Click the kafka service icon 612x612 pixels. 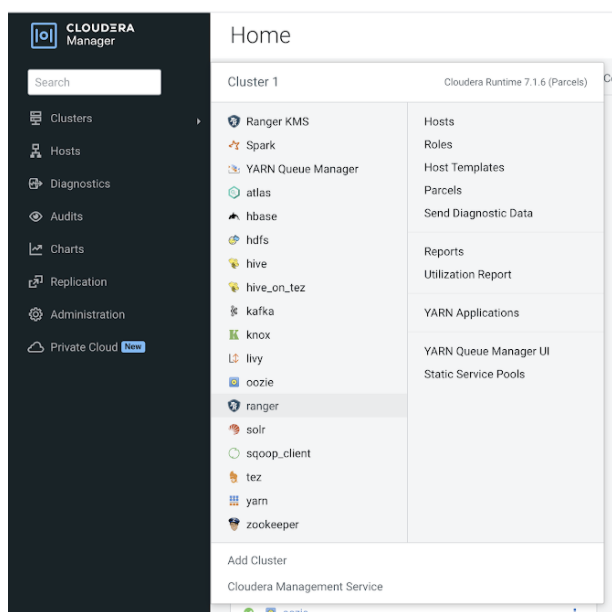[x=233, y=312]
